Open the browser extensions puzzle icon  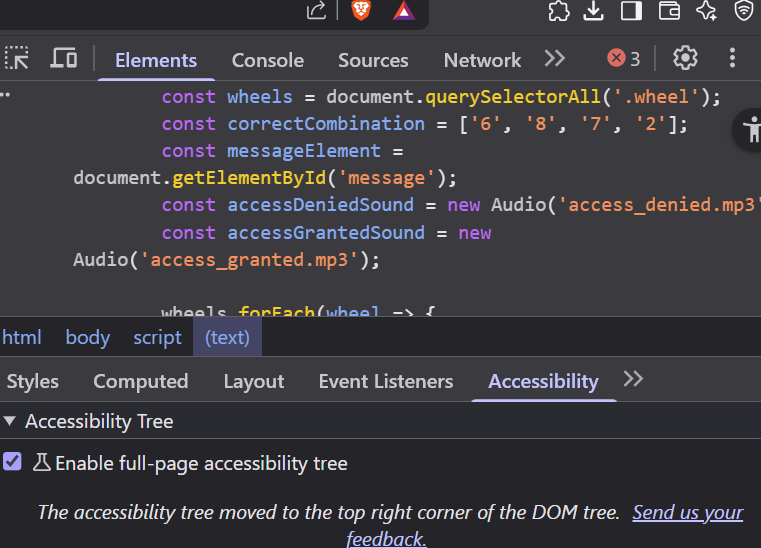559,11
